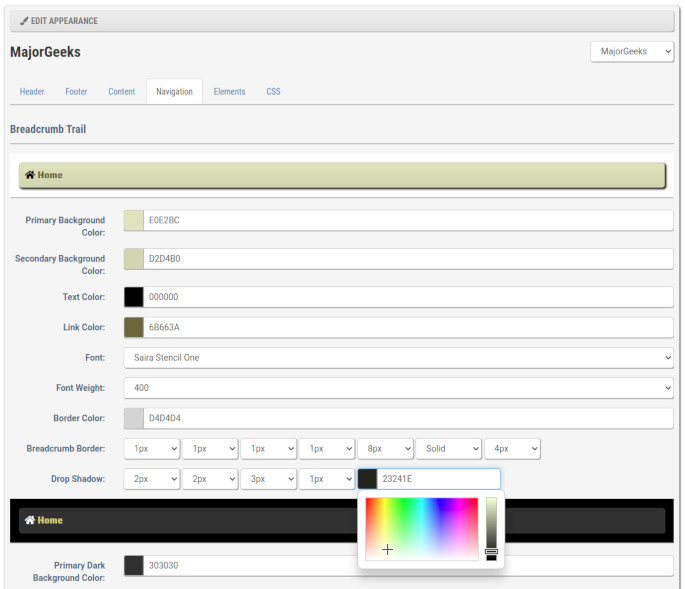
Task: Click the Primary Background Color swatch
Action: click(x=134, y=220)
